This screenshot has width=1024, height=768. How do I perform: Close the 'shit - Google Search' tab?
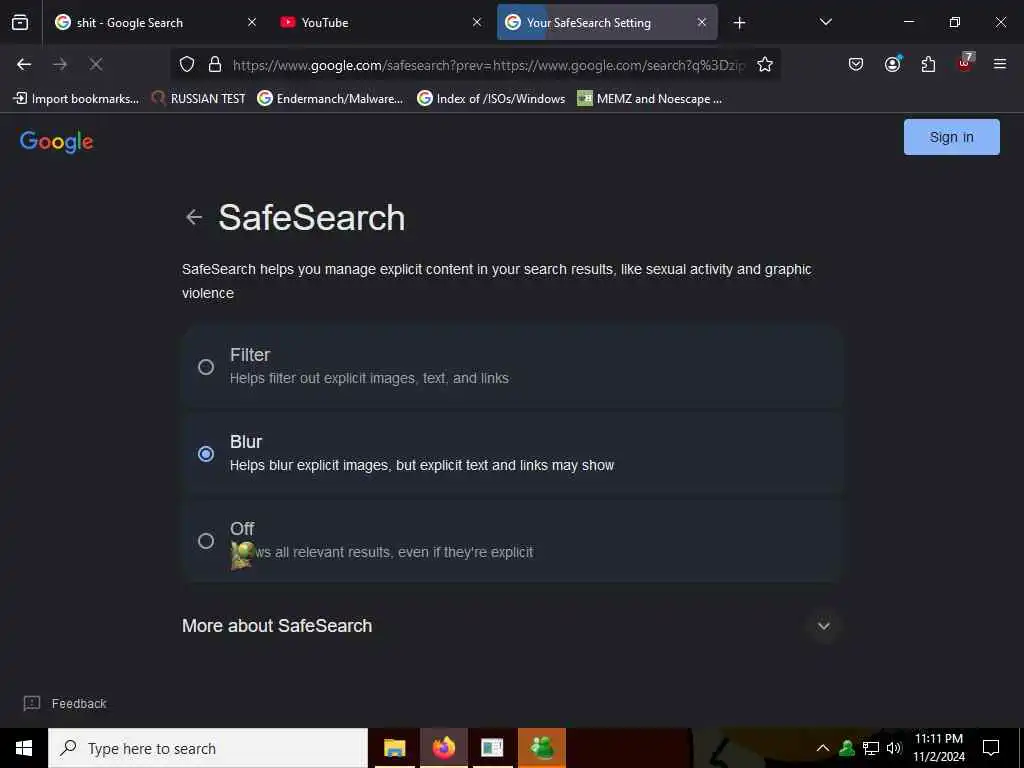pos(251,22)
